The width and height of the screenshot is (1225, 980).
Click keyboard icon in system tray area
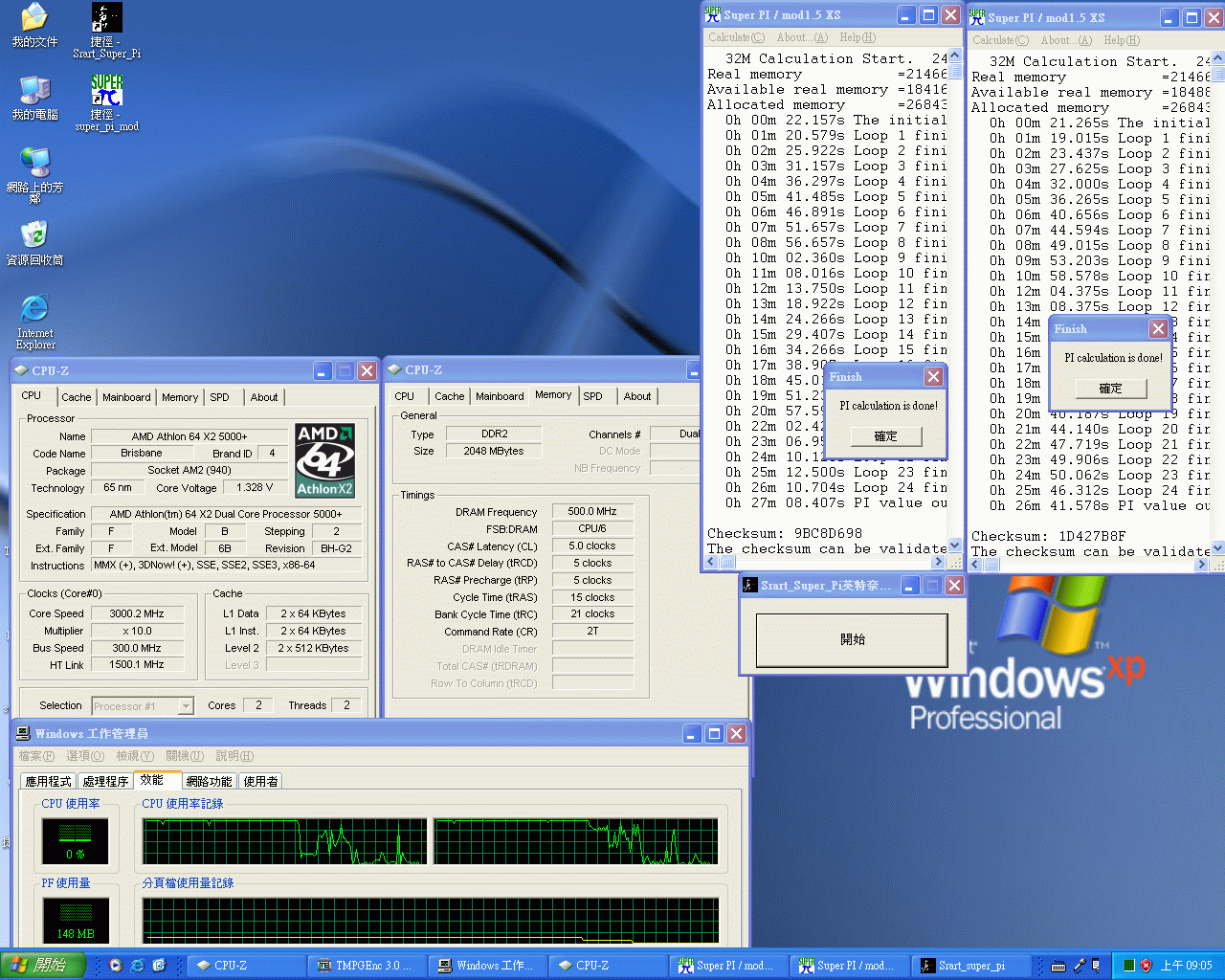click(x=1058, y=966)
